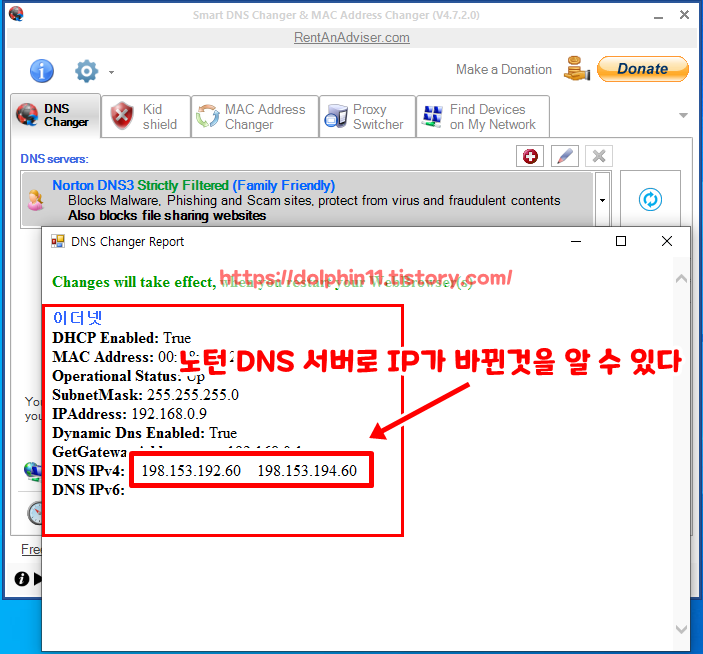Click DNS address 198.153.194.60

click(307, 471)
